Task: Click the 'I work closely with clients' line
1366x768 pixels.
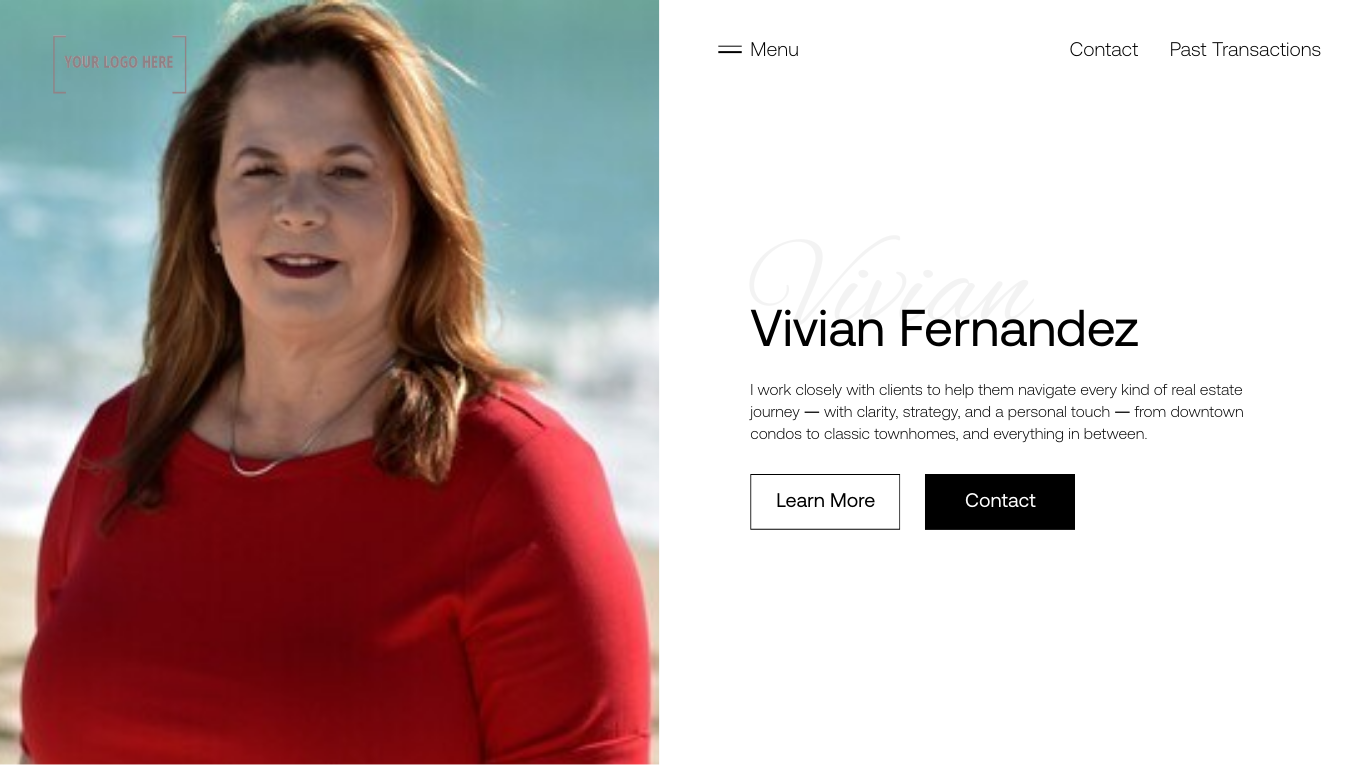Action: pyautogui.click(x=996, y=390)
